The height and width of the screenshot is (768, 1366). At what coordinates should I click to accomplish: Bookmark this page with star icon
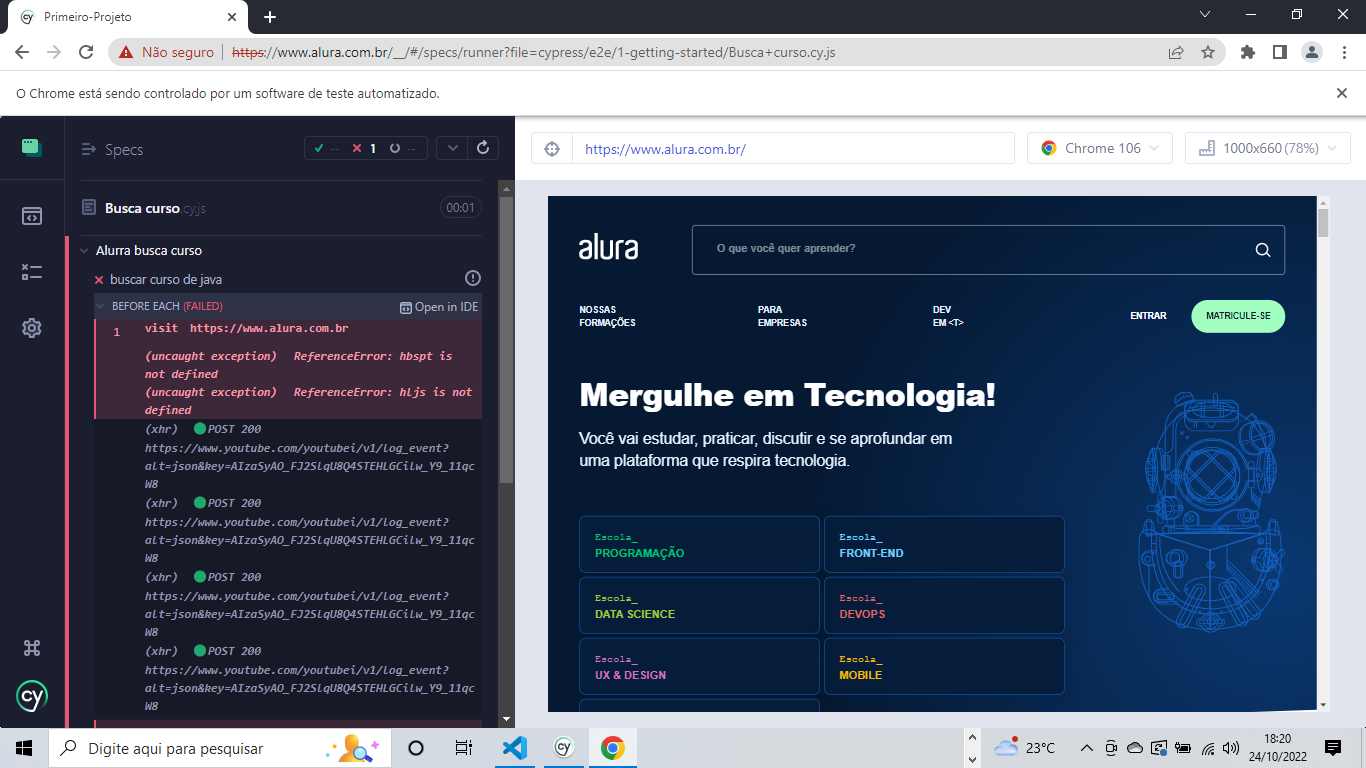tap(1208, 52)
